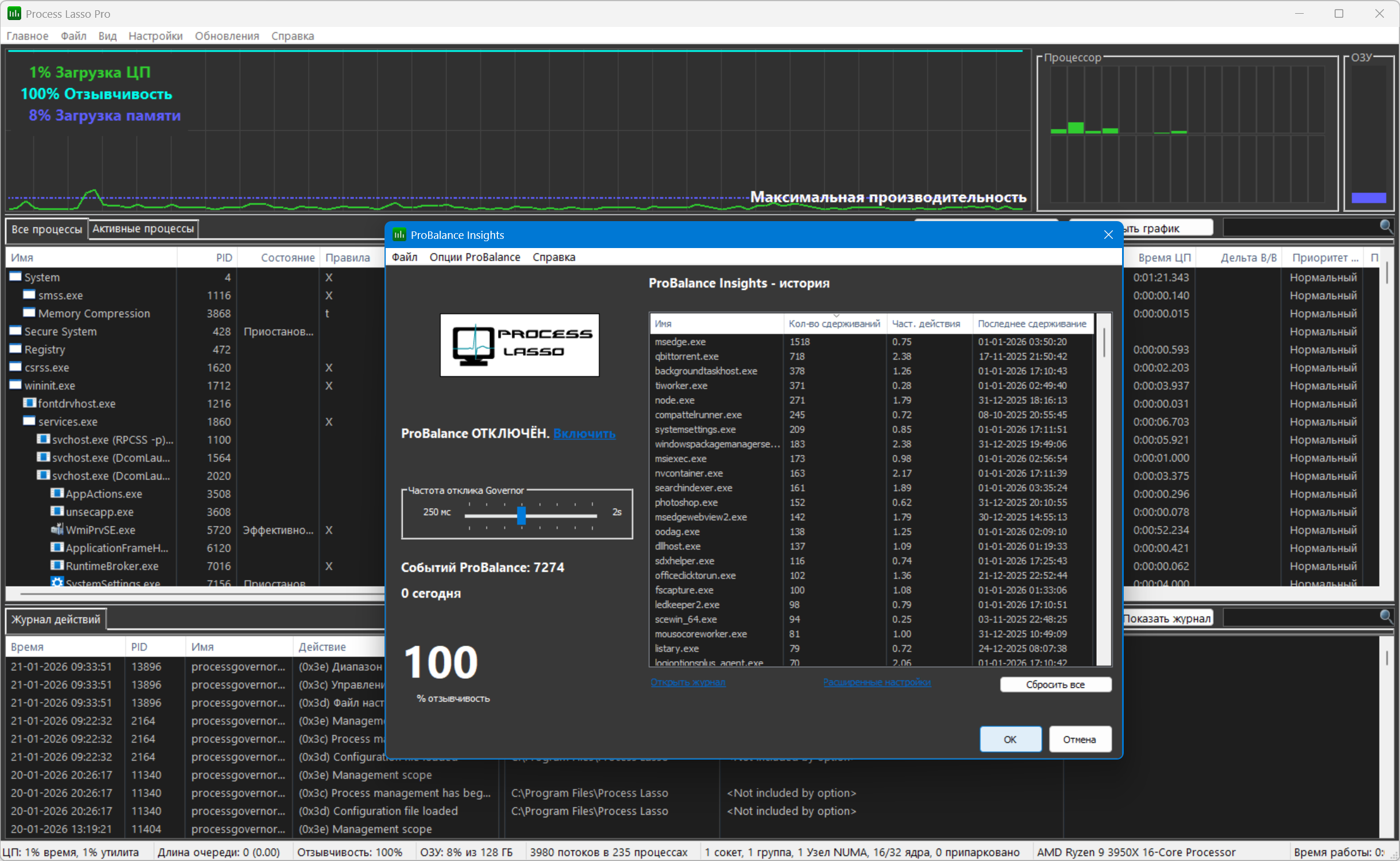The height and width of the screenshot is (861, 1400).
Task: Enable ProBalance via Включить link
Action: pos(584,434)
